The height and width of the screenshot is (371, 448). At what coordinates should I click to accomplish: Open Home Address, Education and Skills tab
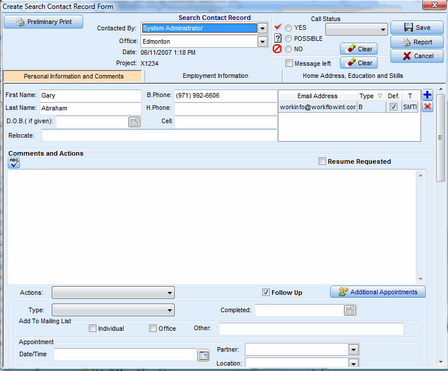click(x=353, y=76)
